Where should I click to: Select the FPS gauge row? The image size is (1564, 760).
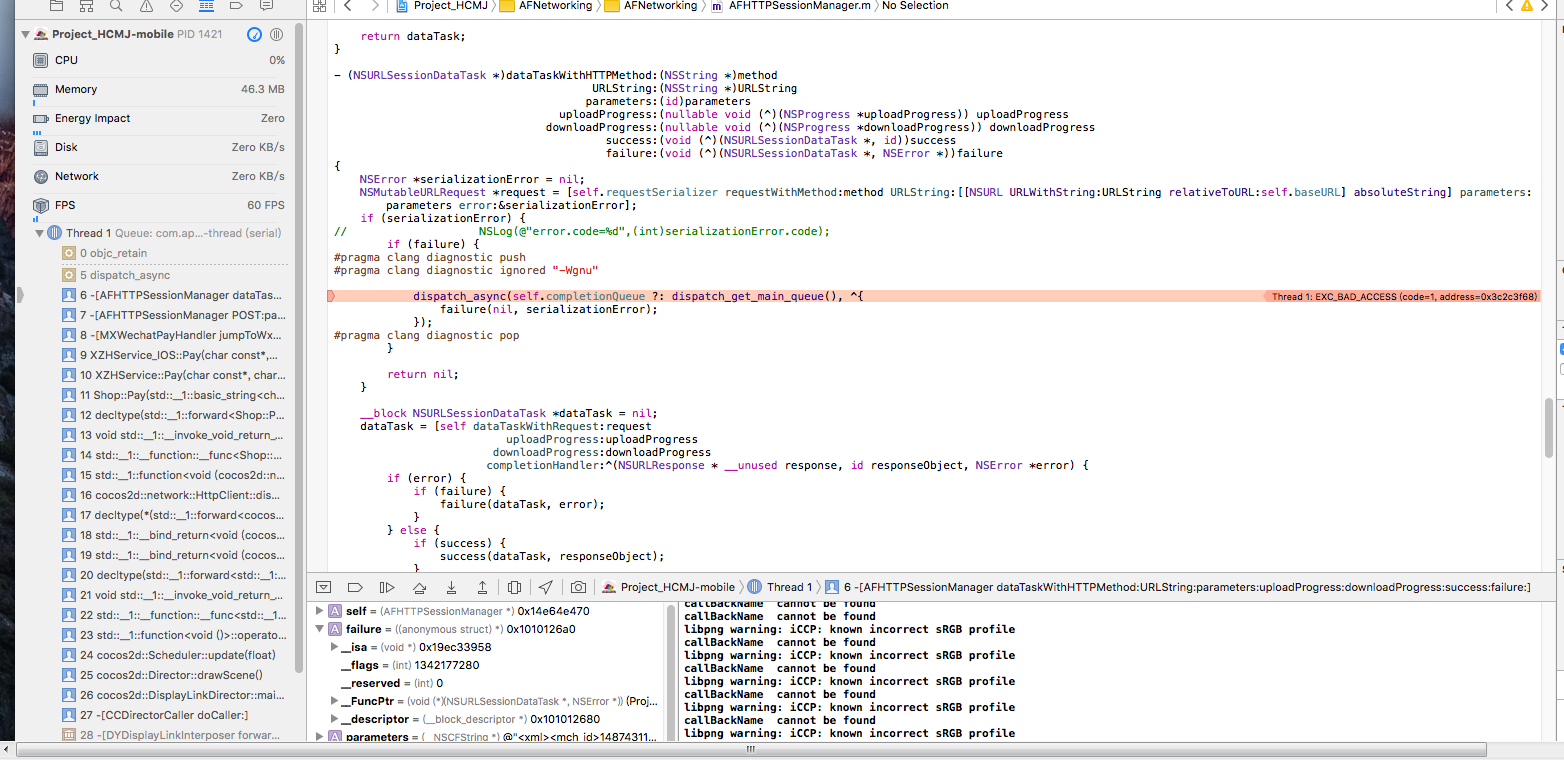pos(159,205)
